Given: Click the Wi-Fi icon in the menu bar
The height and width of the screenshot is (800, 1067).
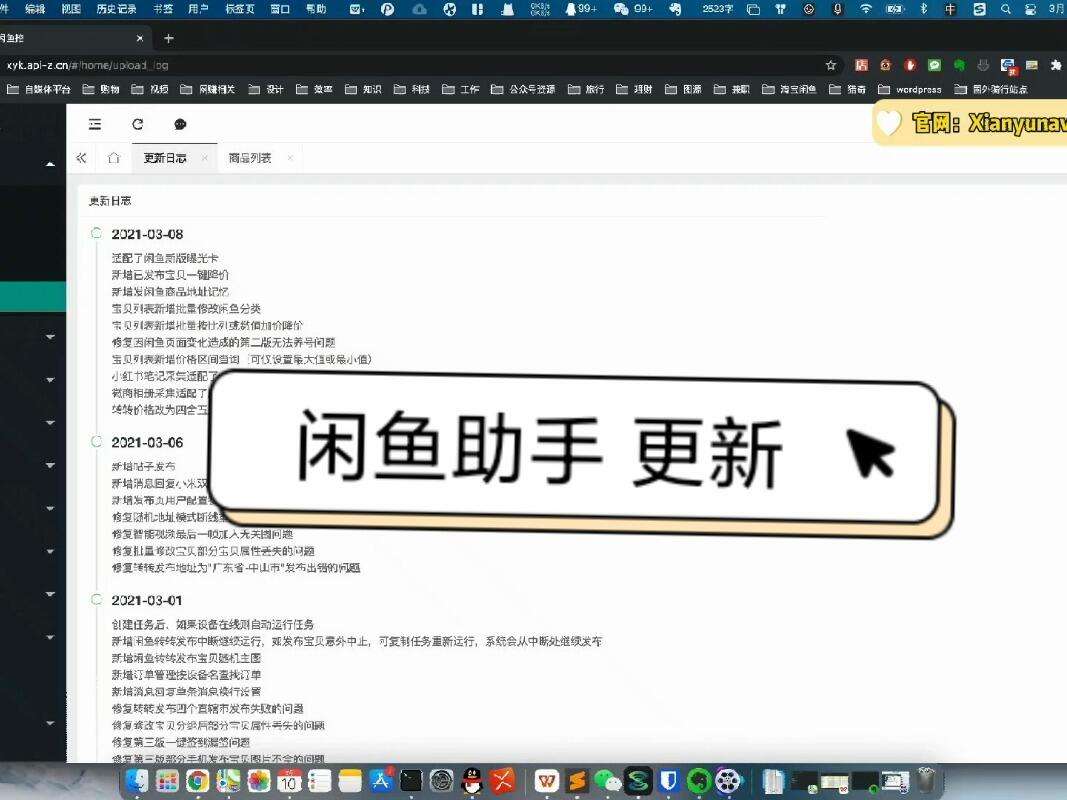Looking at the screenshot, I should 866,9.
